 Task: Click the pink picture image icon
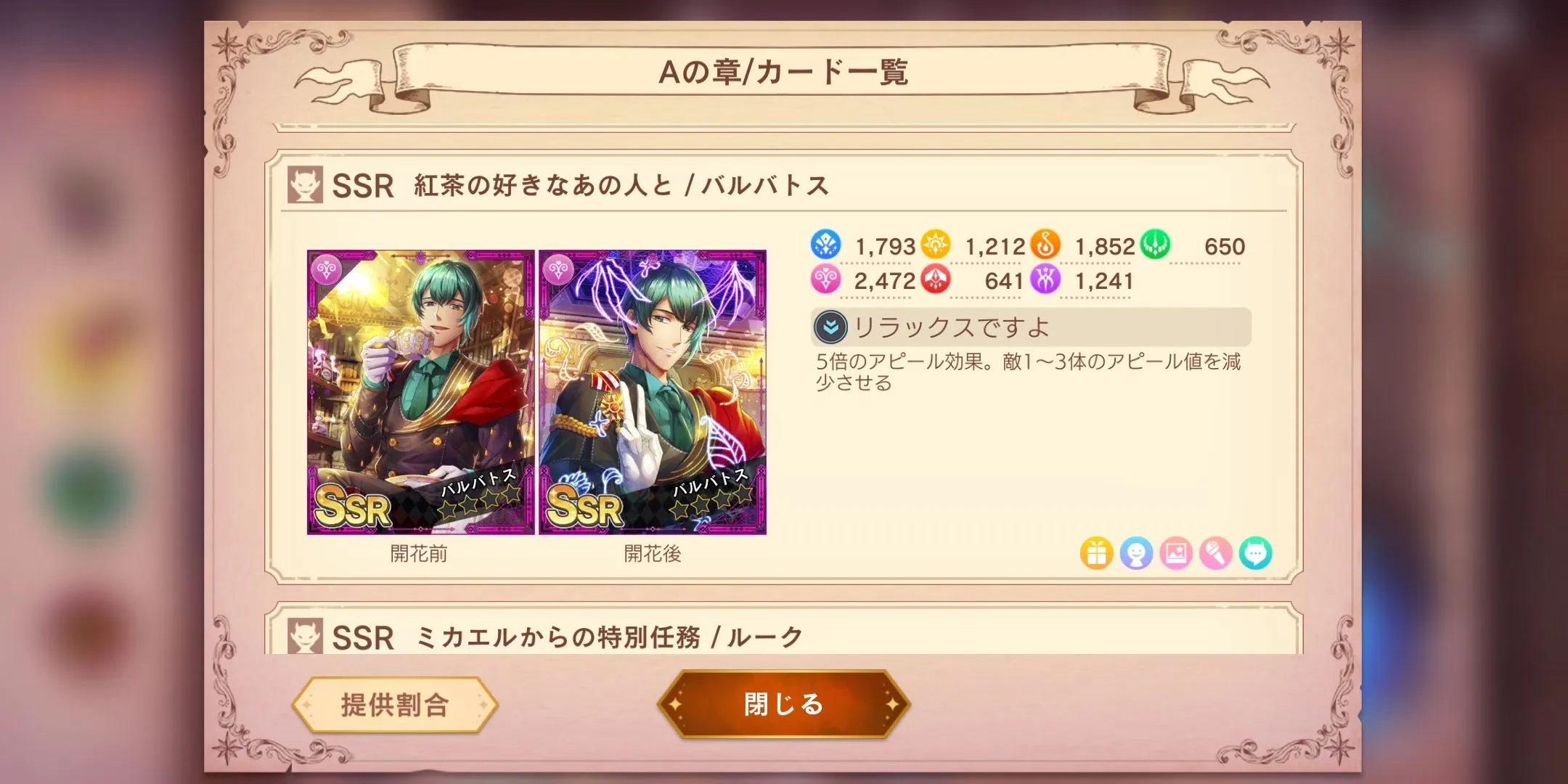pos(1176,554)
